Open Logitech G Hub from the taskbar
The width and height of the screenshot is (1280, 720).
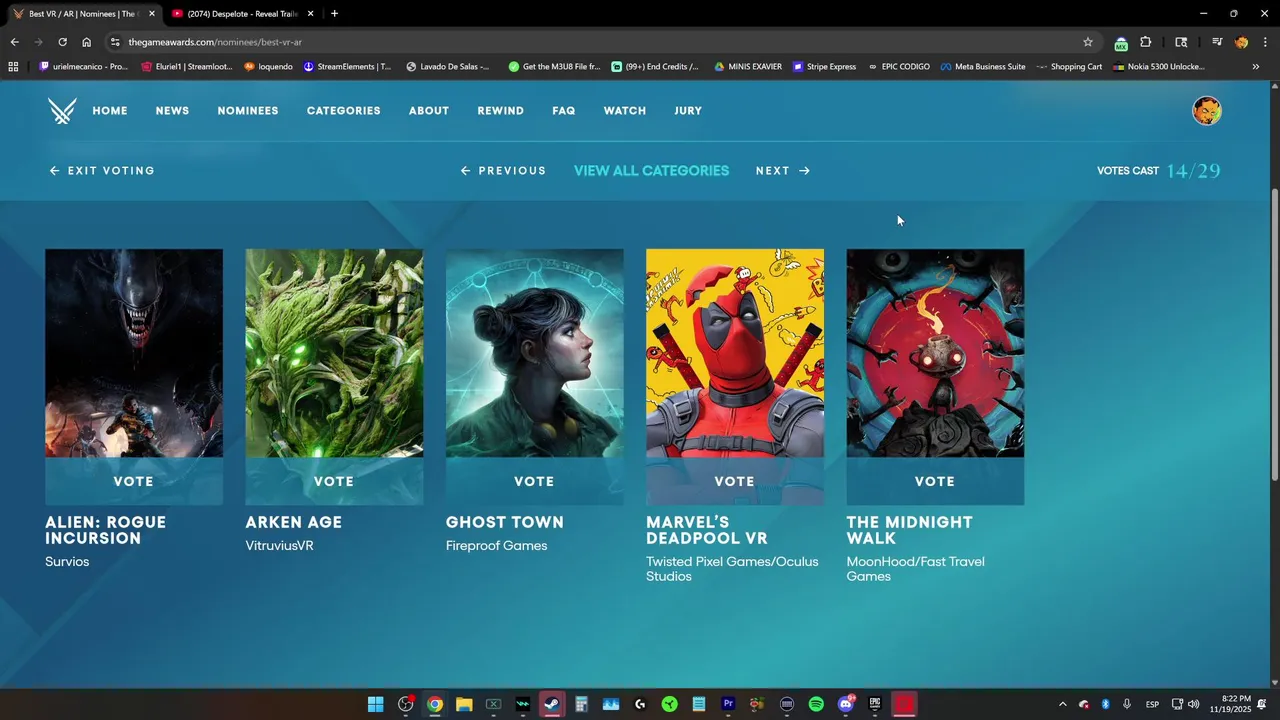tap(640, 704)
